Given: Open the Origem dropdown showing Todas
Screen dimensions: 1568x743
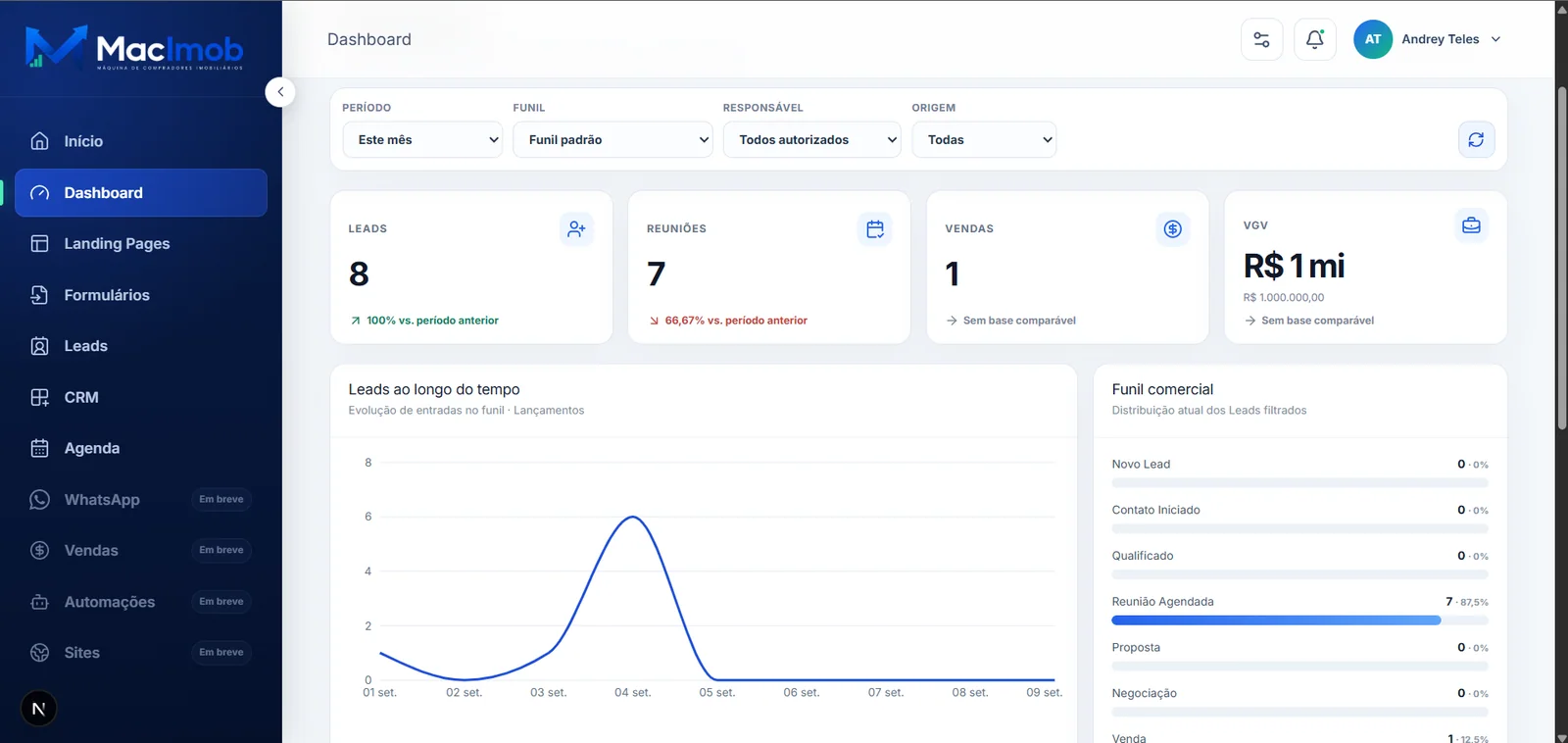Looking at the screenshot, I should click(984, 139).
